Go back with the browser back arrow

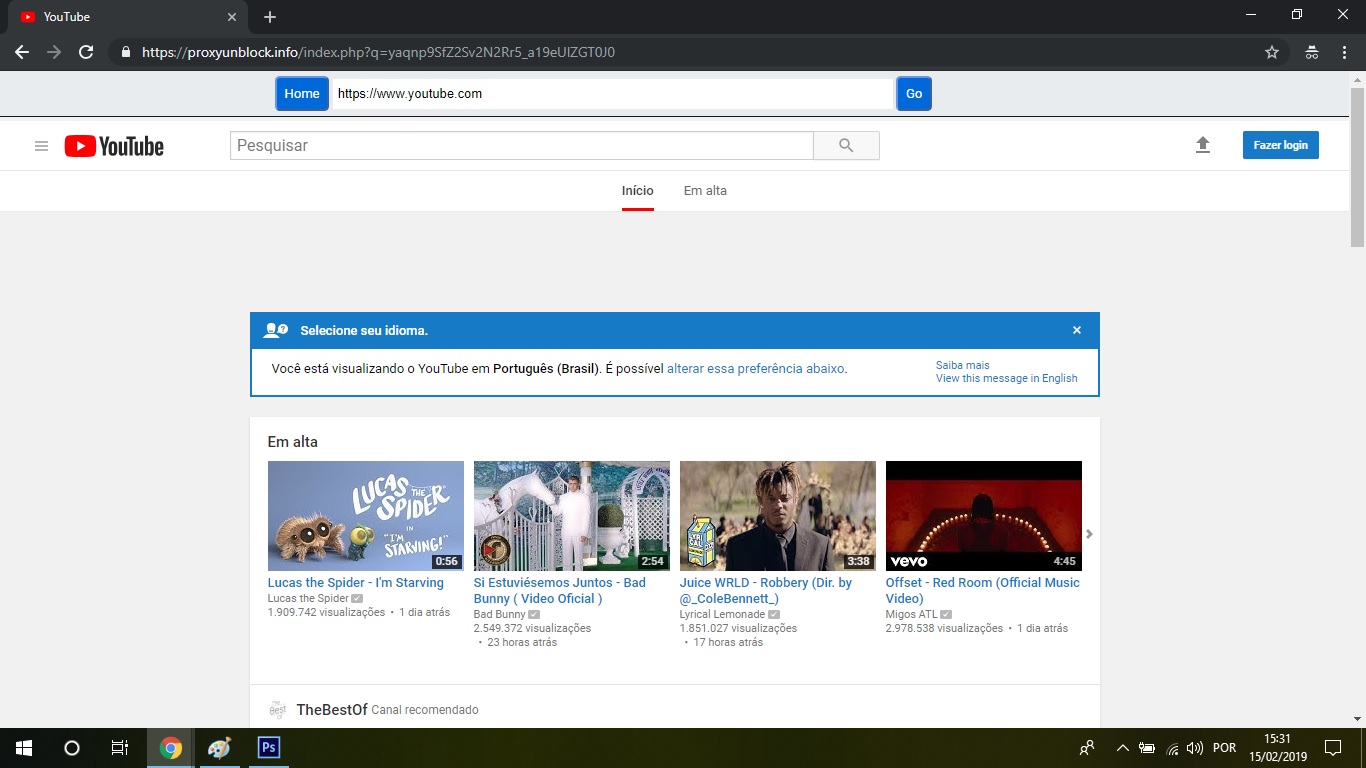pyautogui.click(x=22, y=52)
